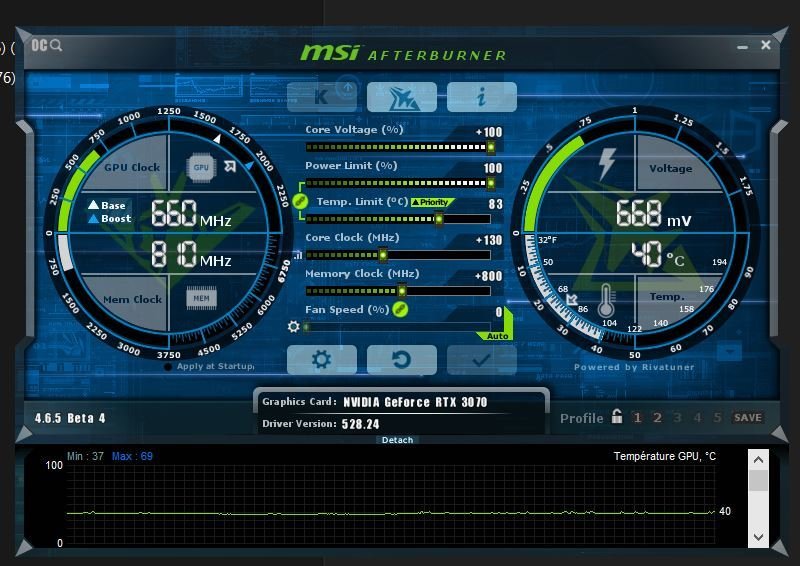Click the Base clock legend label
The height and width of the screenshot is (566, 800).
coord(107,205)
